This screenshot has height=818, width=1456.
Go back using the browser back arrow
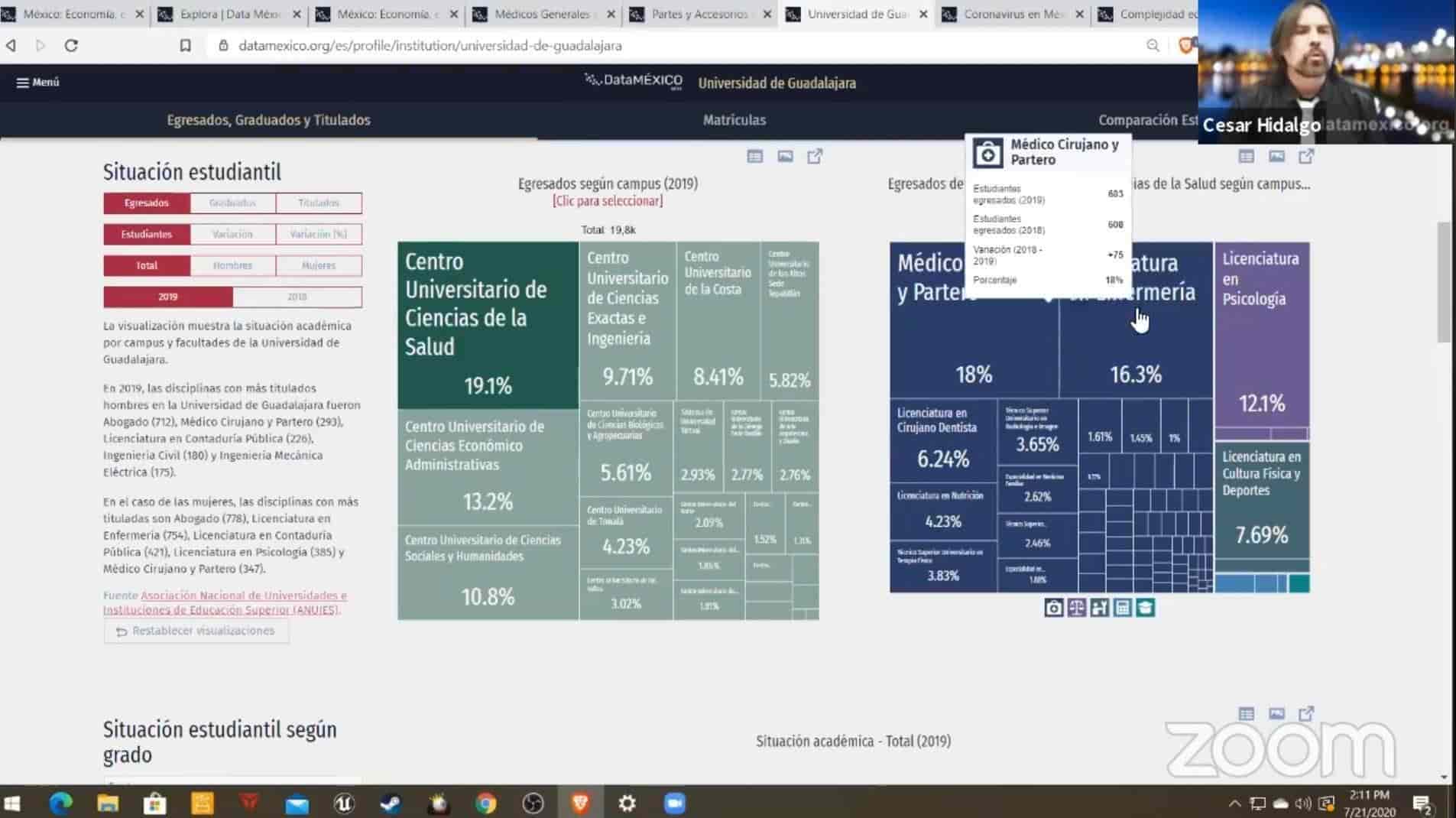(11, 46)
